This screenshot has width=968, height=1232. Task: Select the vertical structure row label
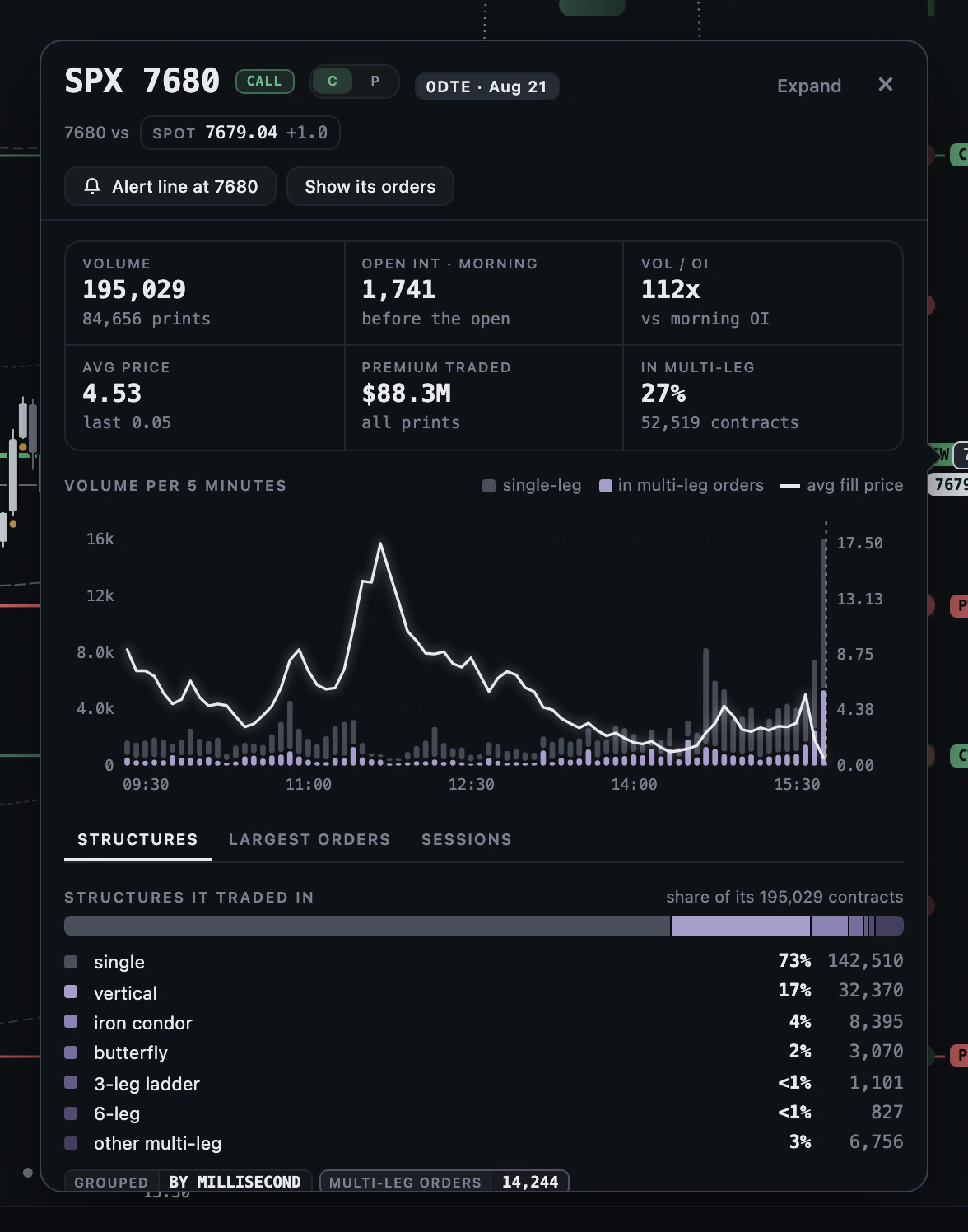pos(125,993)
